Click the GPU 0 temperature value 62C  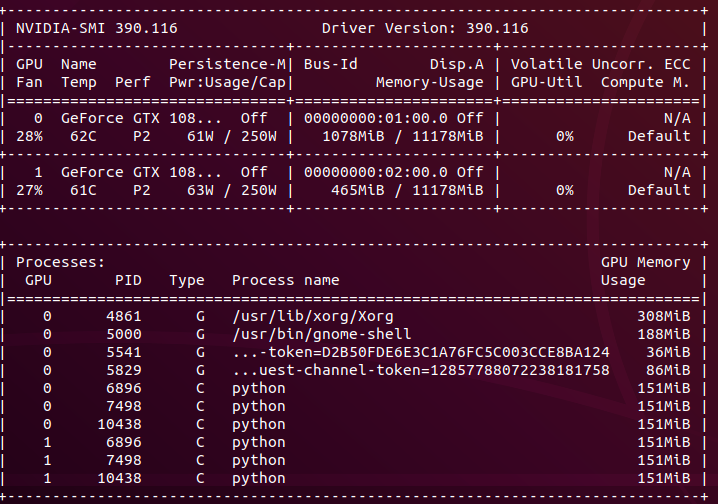(83, 136)
